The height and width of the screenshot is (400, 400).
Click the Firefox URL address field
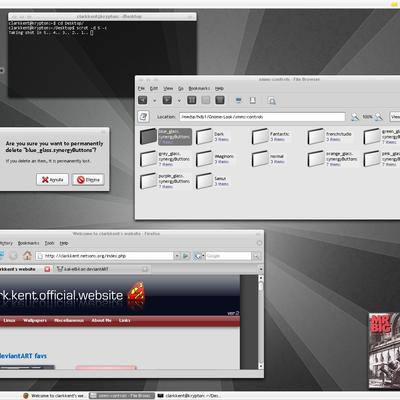105,256
